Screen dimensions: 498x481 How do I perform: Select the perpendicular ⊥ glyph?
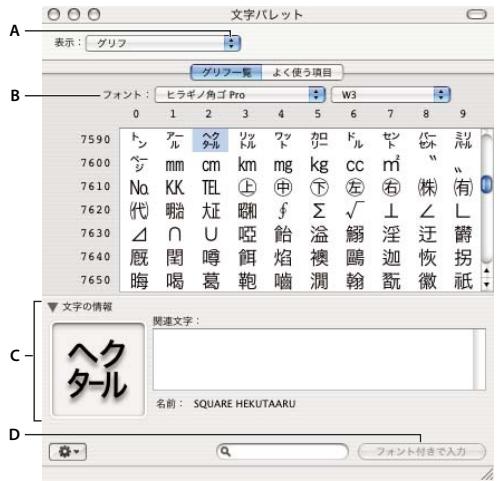coord(391,212)
